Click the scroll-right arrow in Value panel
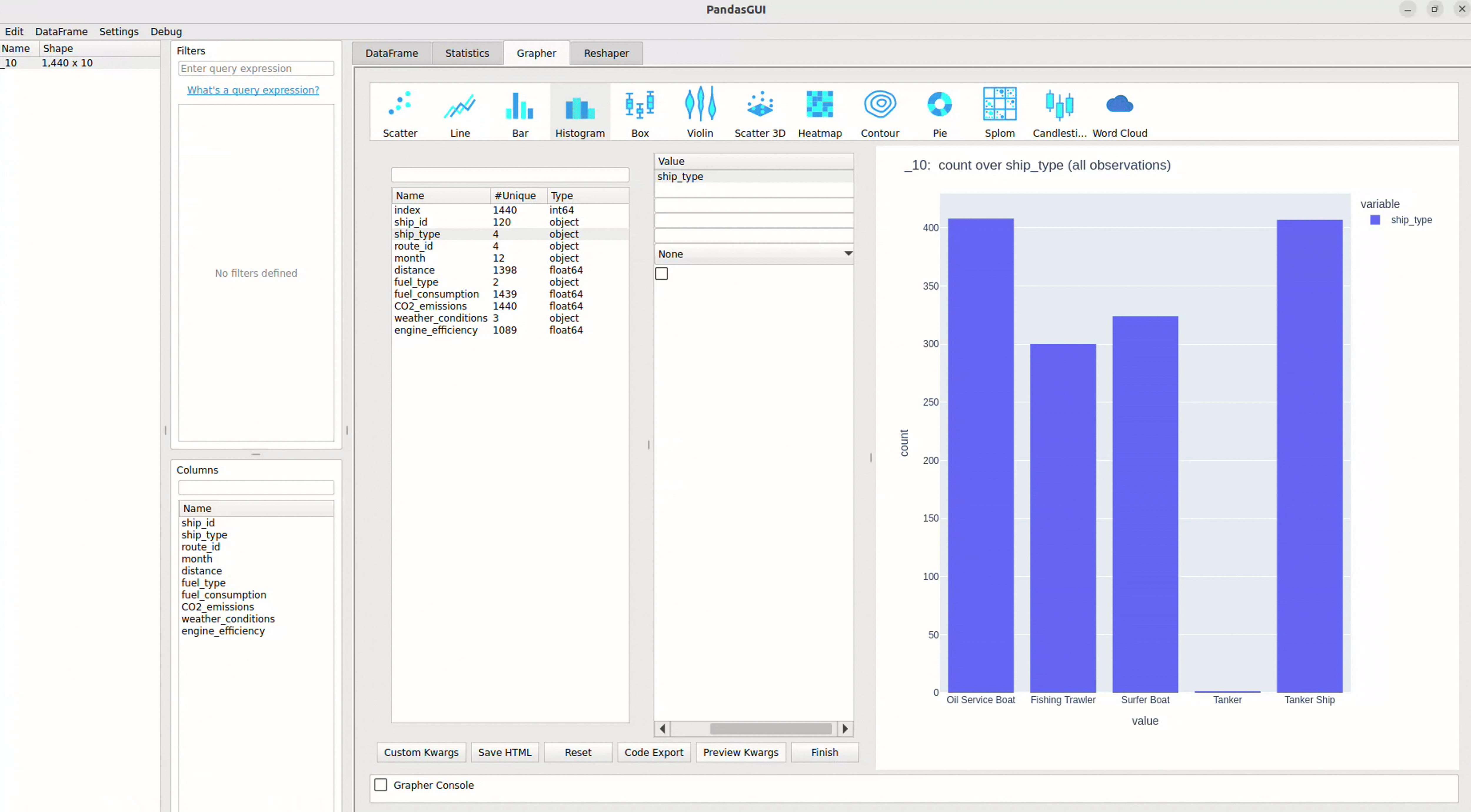The image size is (1471, 812). click(846, 729)
